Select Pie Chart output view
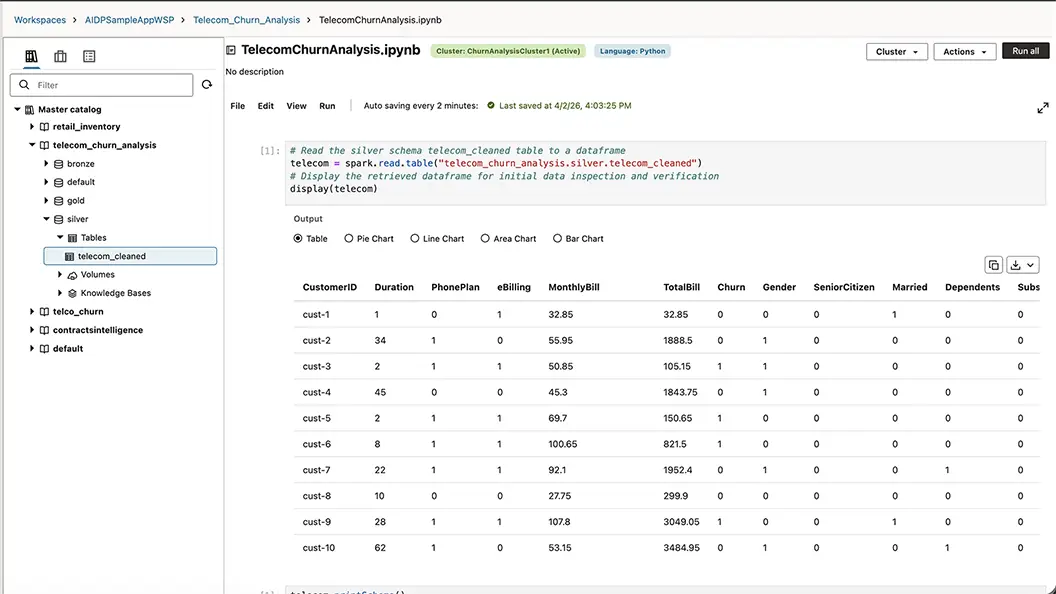Viewport: 1056px width, 594px height. [348, 238]
